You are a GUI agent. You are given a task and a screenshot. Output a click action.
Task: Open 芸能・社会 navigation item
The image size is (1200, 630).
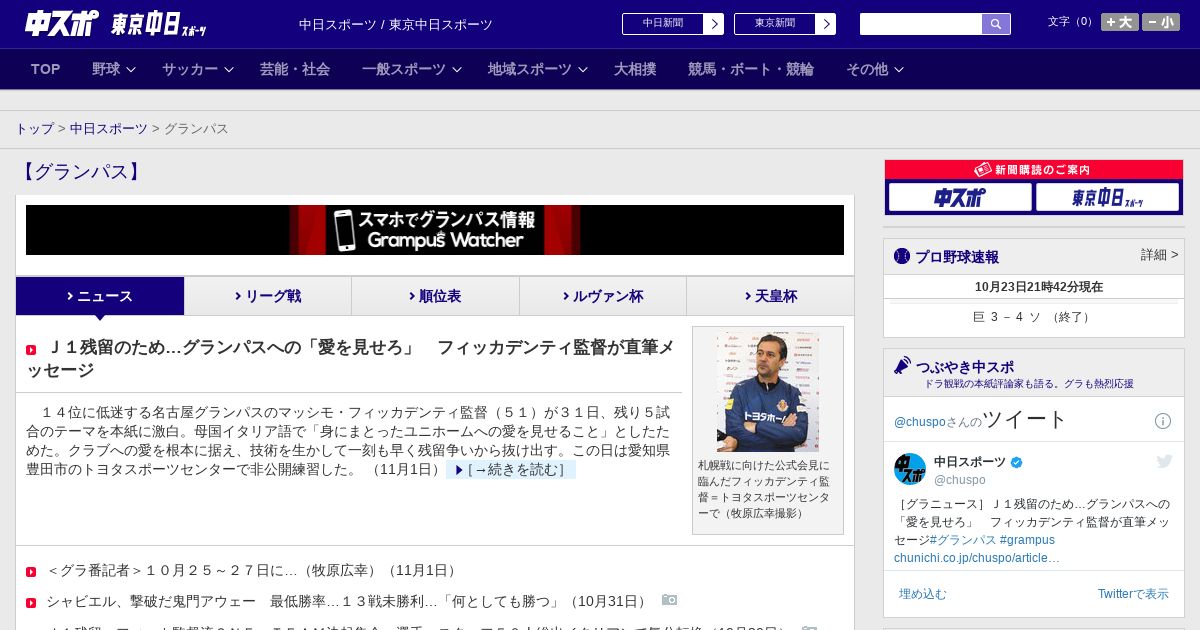coord(295,69)
